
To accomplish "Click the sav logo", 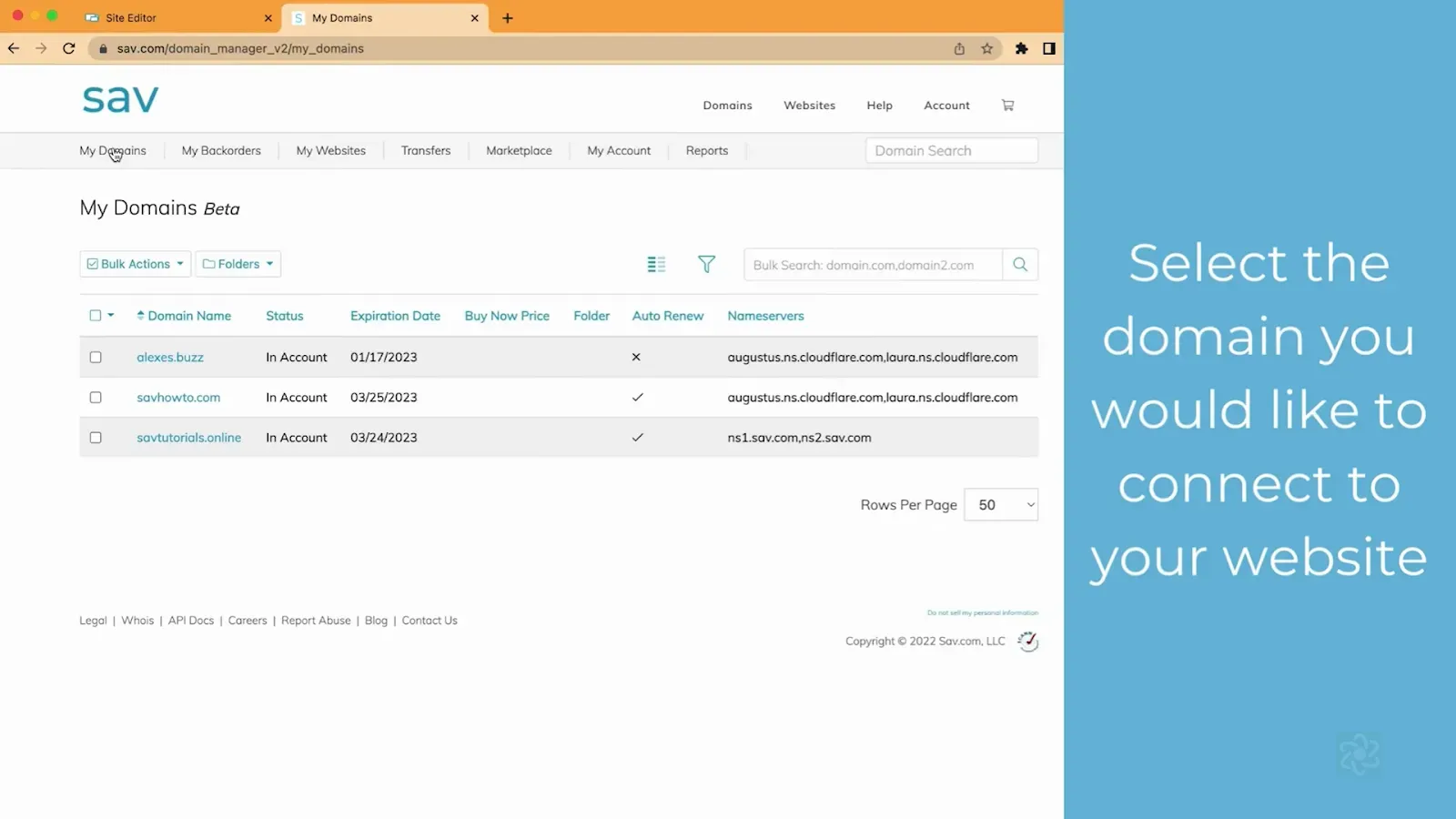I will point(120,98).
